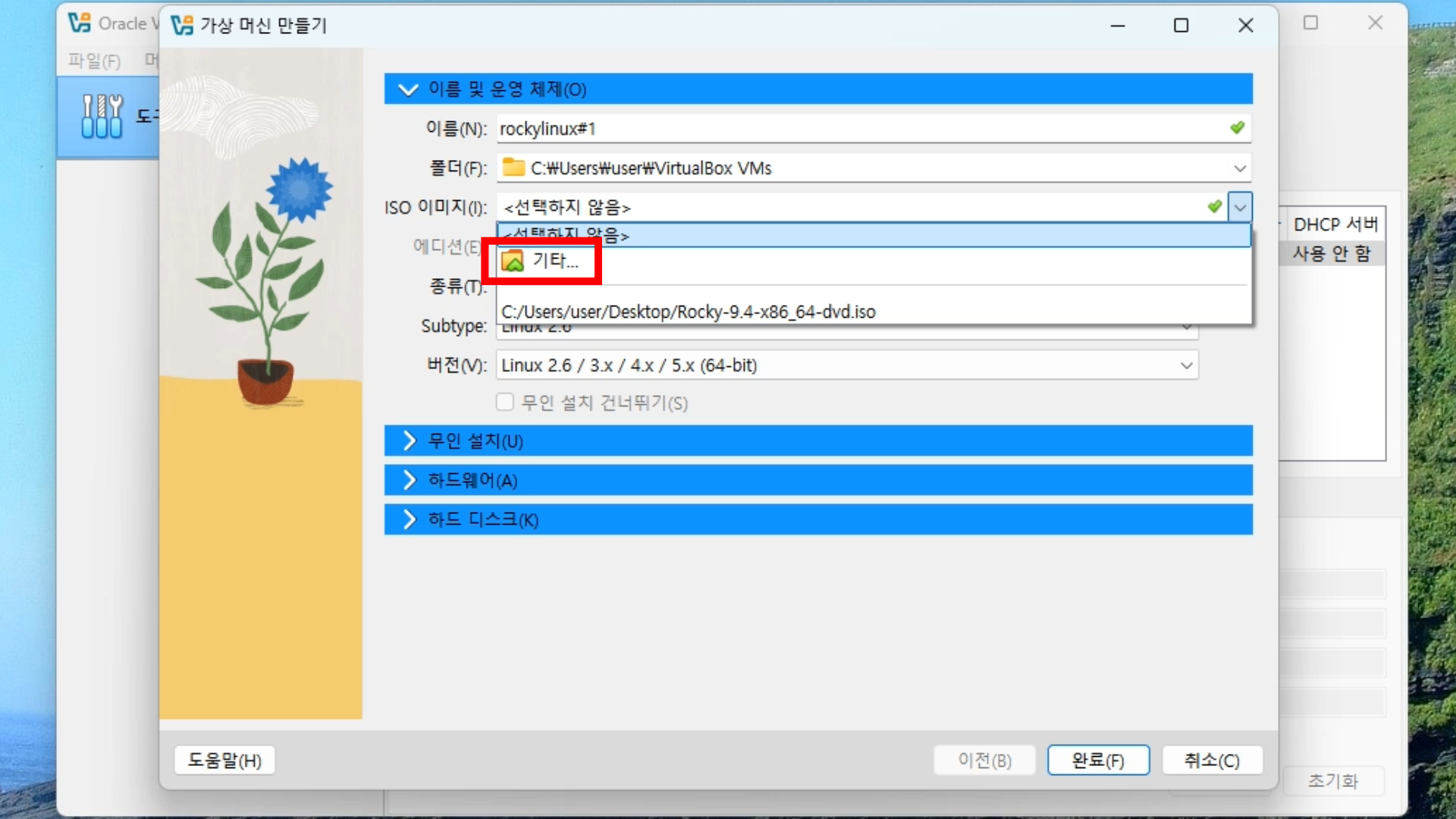Open the folder path dropdown arrow

pos(1240,168)
